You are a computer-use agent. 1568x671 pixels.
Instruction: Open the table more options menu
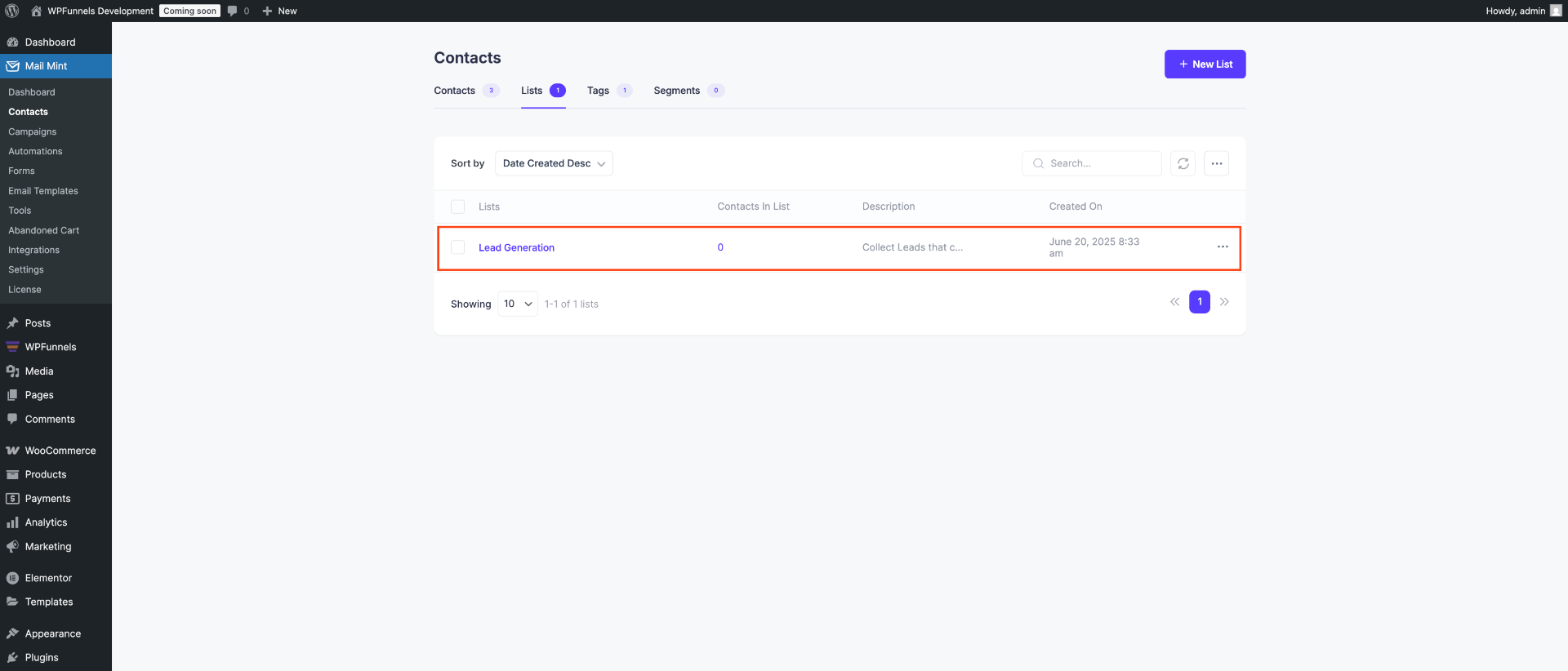pyautogui.click(x=1216, y=163)
